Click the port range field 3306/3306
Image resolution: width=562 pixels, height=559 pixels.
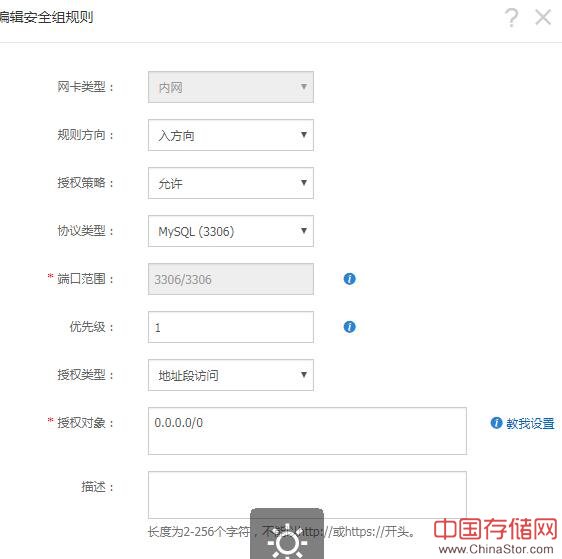tap(231, 279)
